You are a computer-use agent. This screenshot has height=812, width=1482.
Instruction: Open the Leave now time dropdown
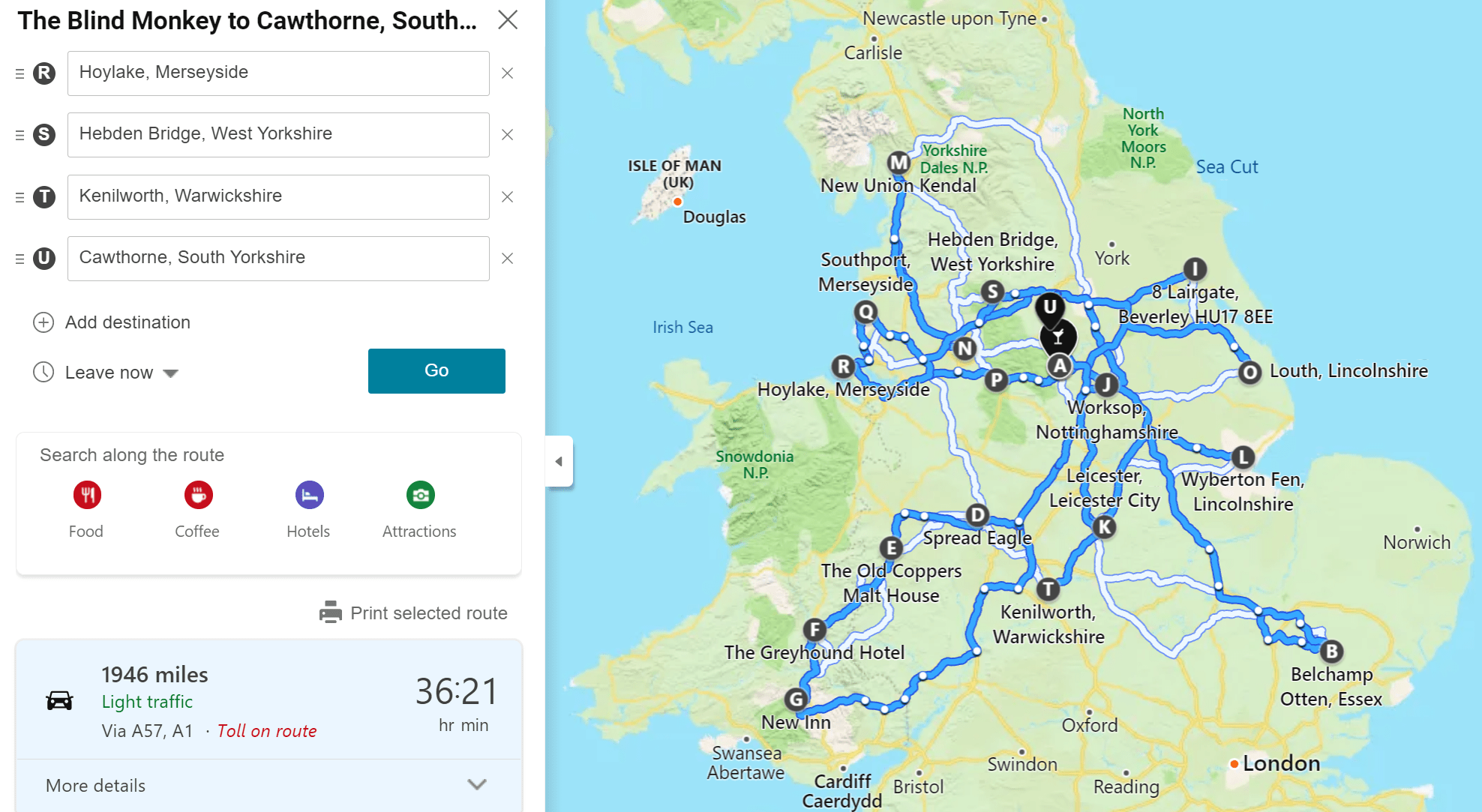click(170, 373)
